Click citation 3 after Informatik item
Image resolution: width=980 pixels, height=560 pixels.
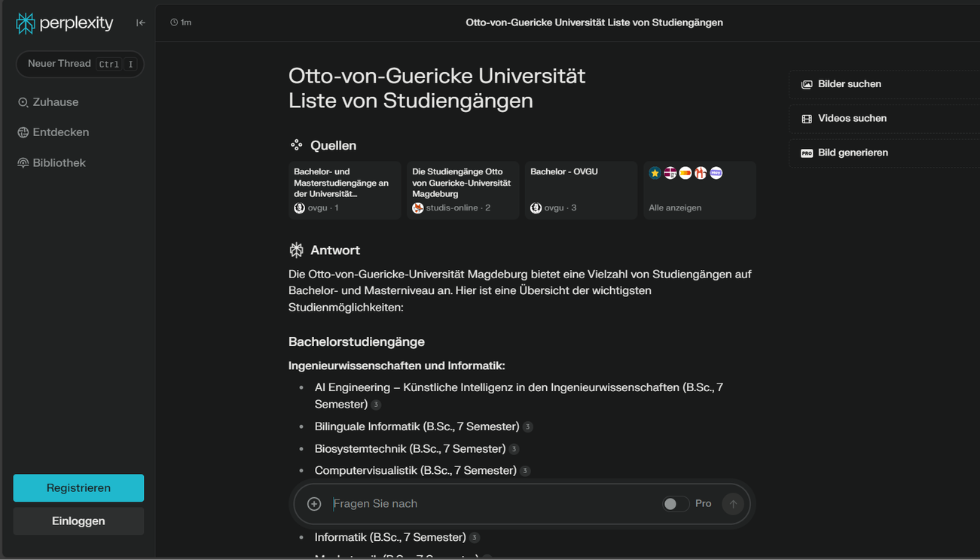point(474,538)
